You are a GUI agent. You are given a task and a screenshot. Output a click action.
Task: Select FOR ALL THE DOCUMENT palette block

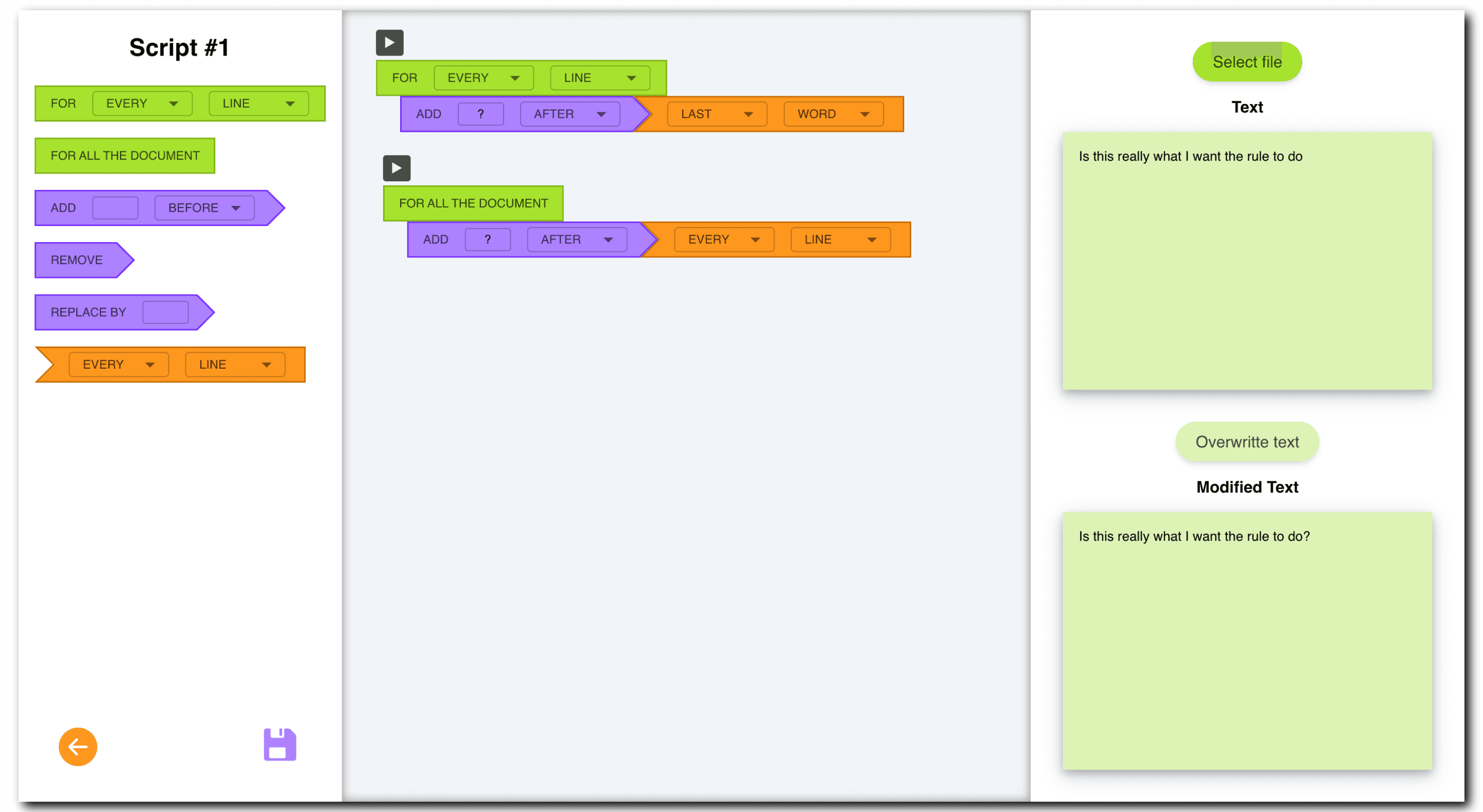point(125,156)
